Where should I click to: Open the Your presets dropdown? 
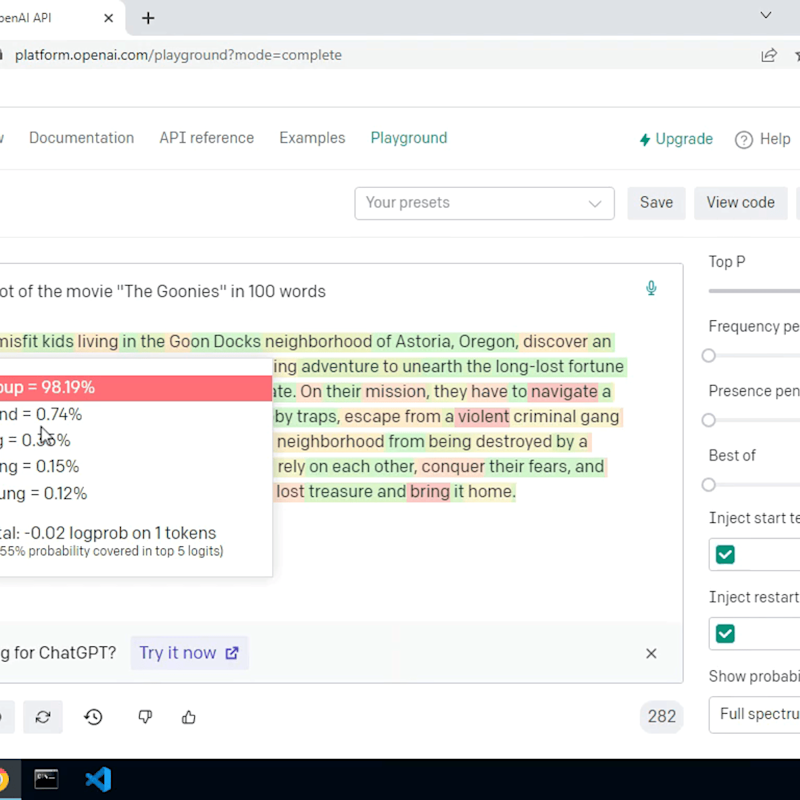click(x=484, y=203)
